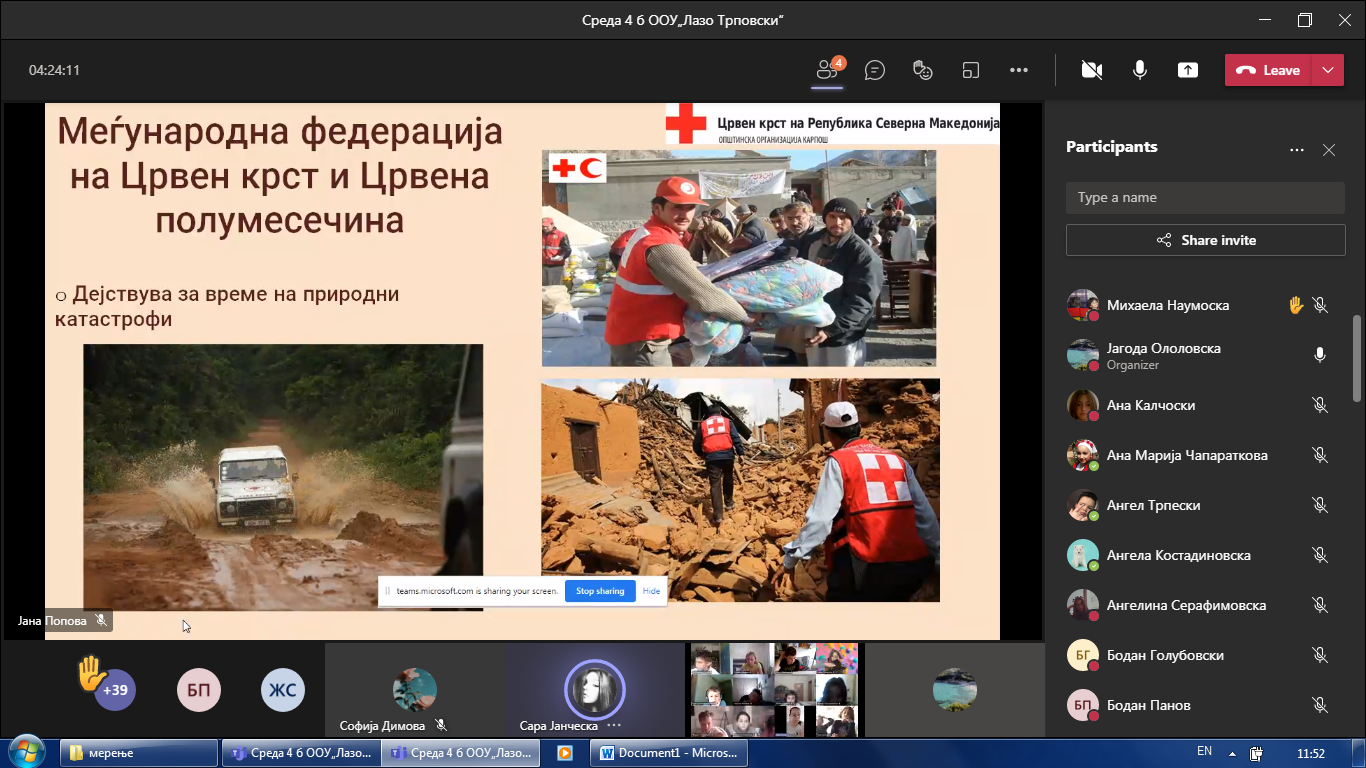1366x768 pixels.
Task: Expand the +39 overflow participants list
Action: point(115,690)
